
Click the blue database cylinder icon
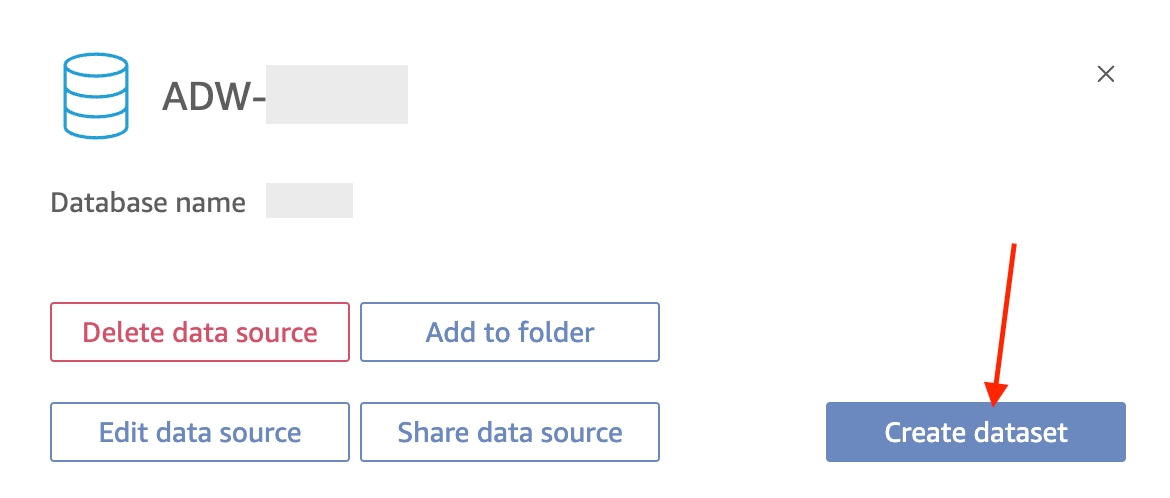click(x=96, y=96)
